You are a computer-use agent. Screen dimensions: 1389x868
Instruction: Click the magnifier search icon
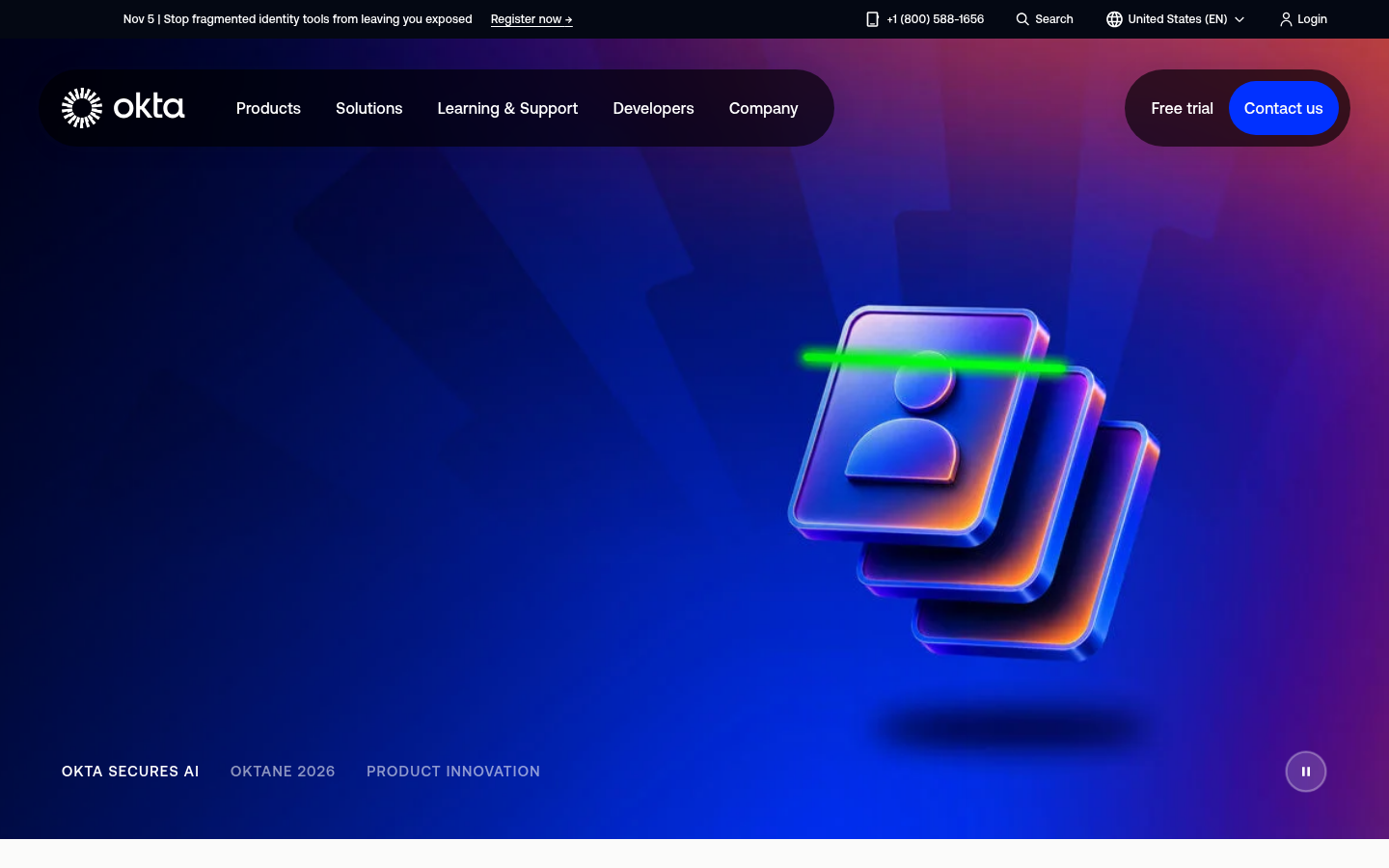point(1022,19)
